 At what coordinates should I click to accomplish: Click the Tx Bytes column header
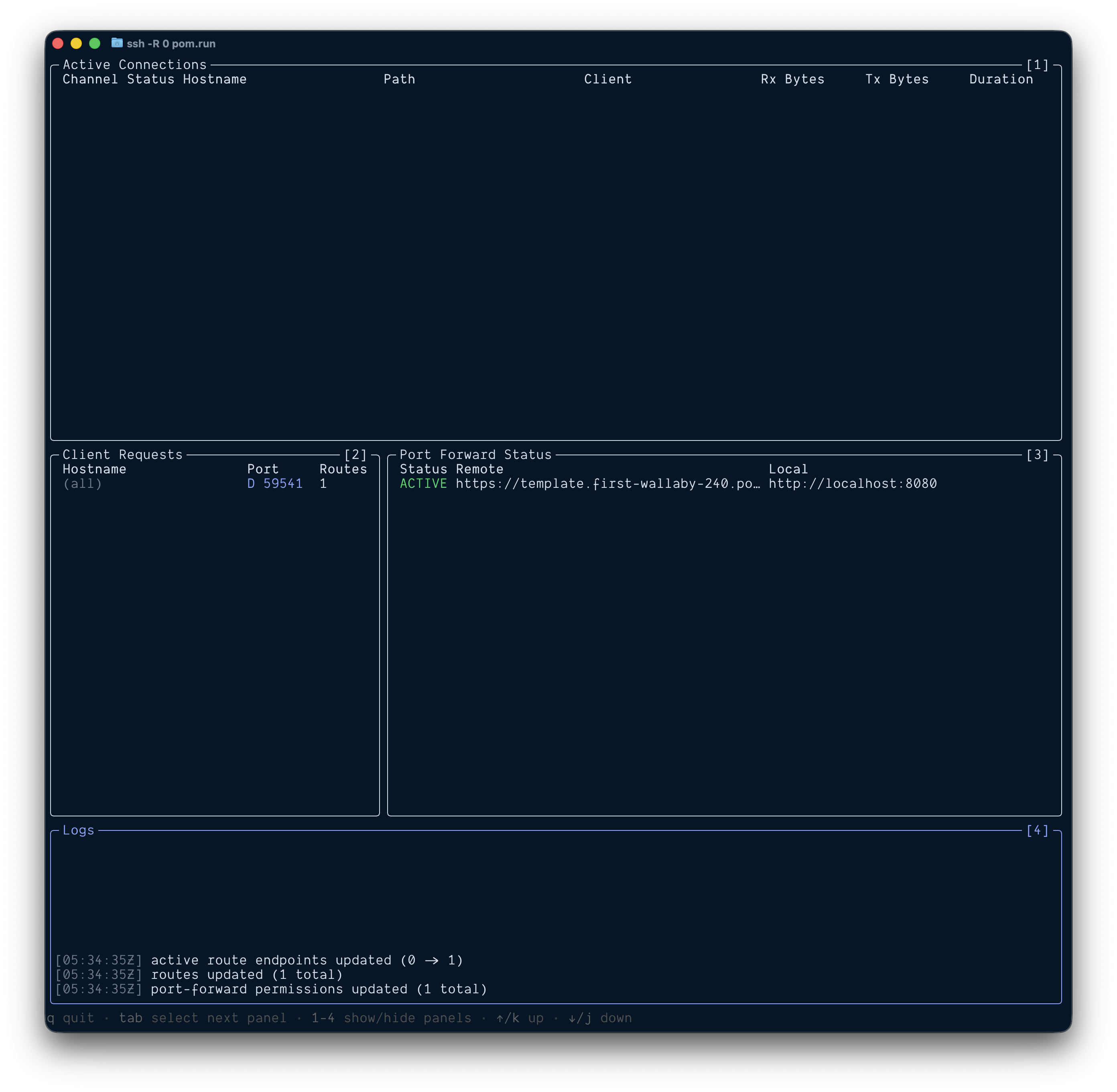(897, 79)
